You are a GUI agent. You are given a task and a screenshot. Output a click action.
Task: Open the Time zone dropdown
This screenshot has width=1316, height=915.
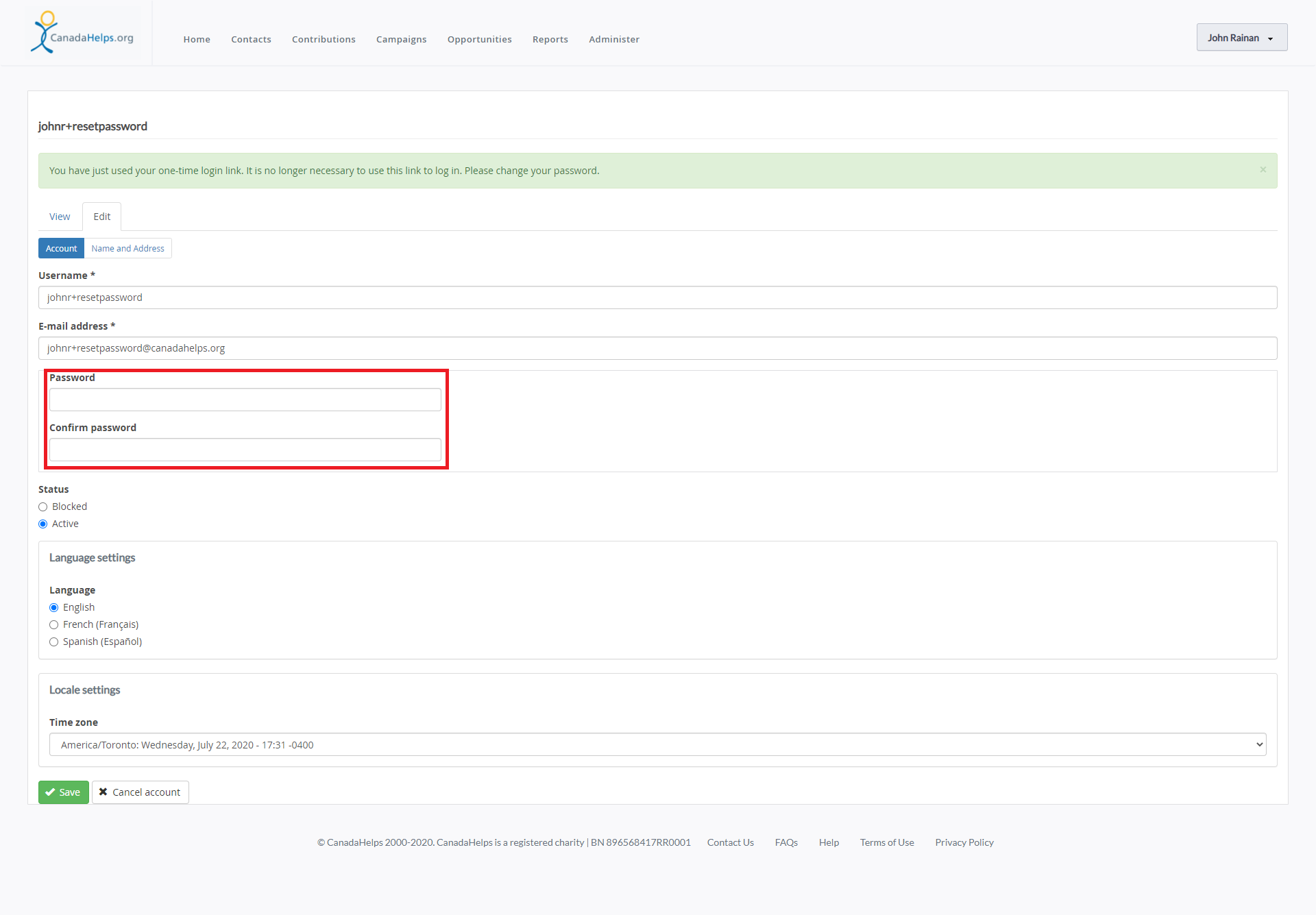click(657, 744)
